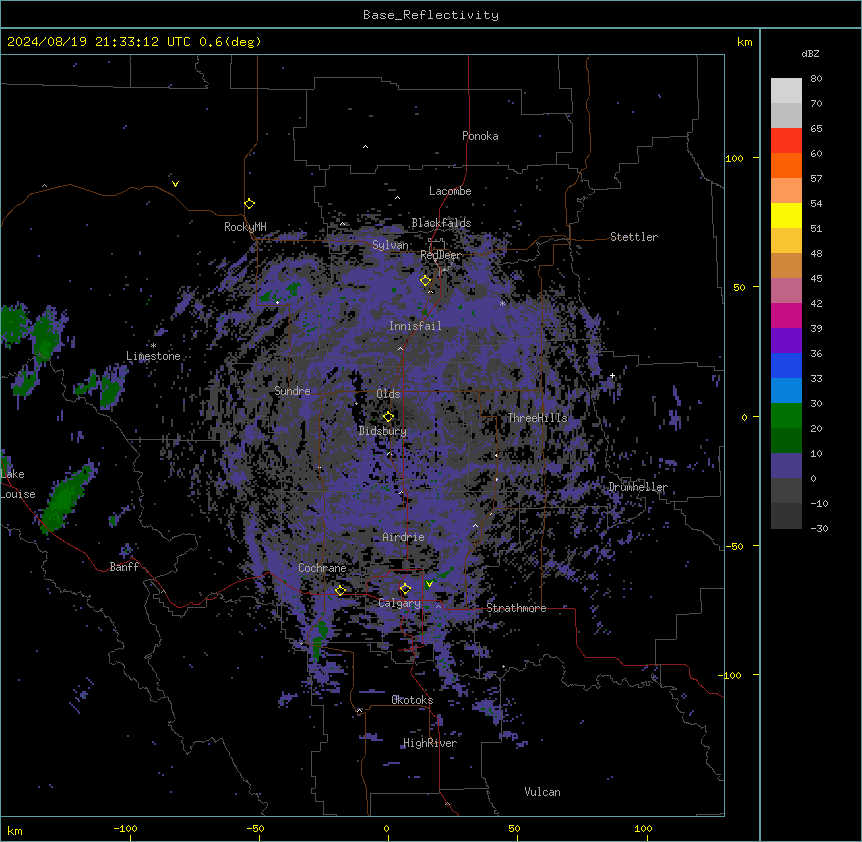The height and width of the screenshot is (842, 862).
Task: Click the ThreeHills label
Action: point(537,418)
